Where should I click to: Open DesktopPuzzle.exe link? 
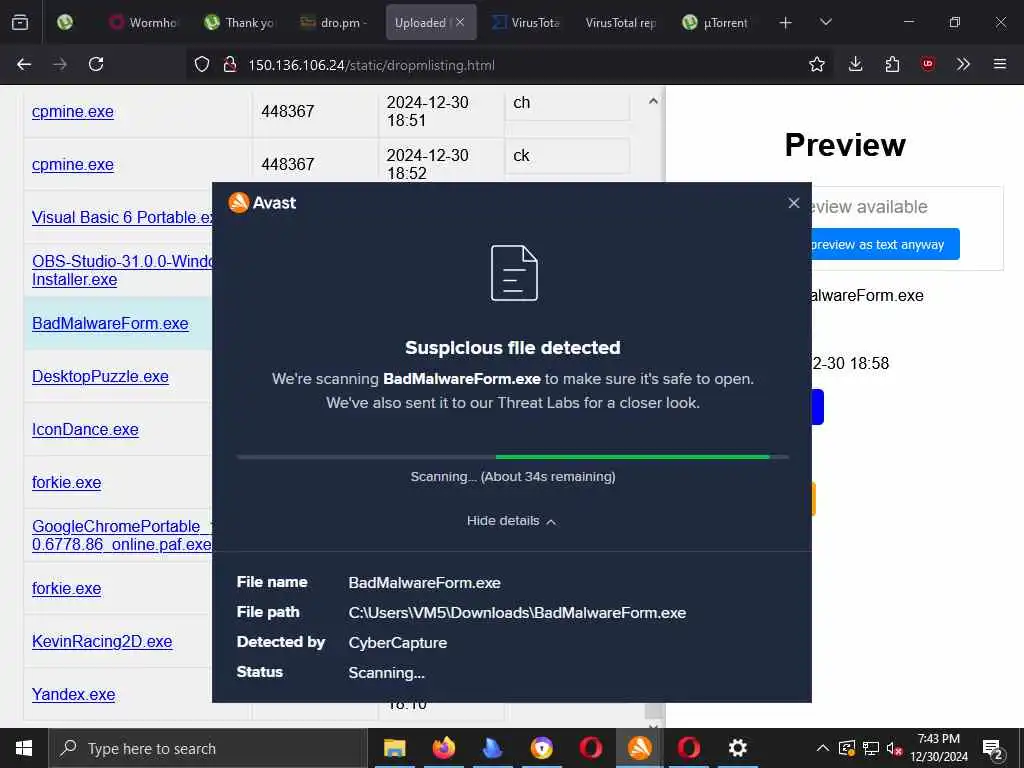pyautogui.click(x=100, y=376)
